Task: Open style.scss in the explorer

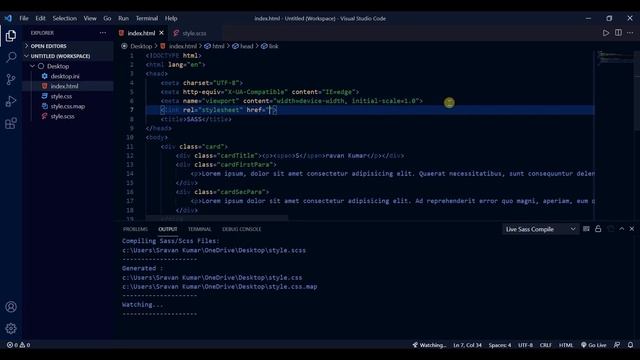Action: [62, 116]
